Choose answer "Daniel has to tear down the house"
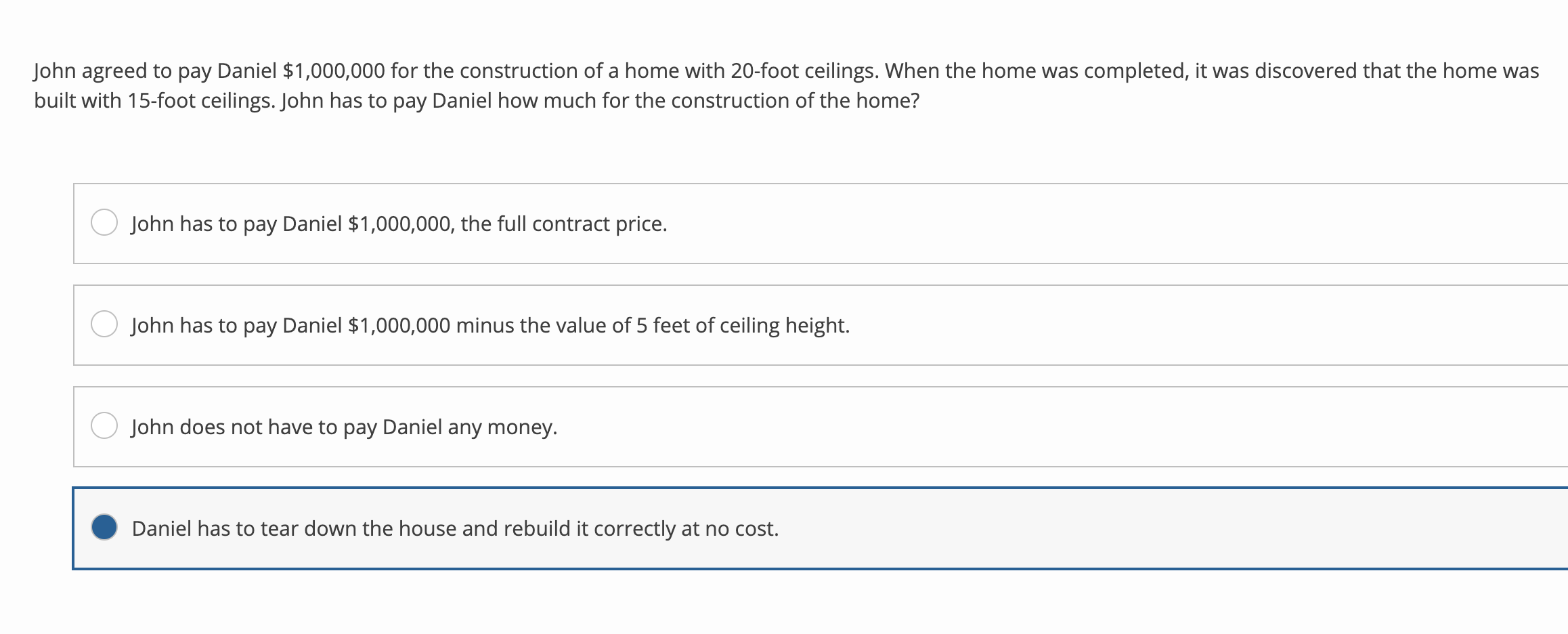Image resolution: width=1568 pixels, height=634 pixels. [x=454, y=528]
